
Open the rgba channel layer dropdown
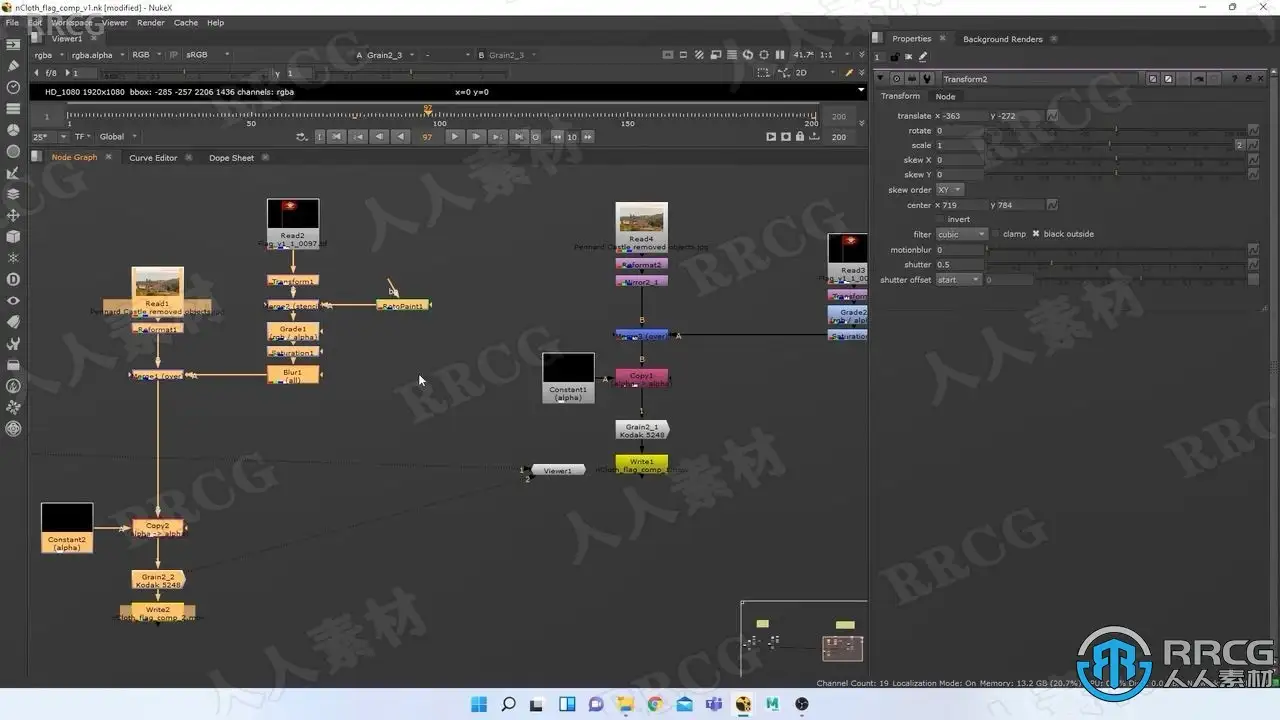[x=48, y=55]
